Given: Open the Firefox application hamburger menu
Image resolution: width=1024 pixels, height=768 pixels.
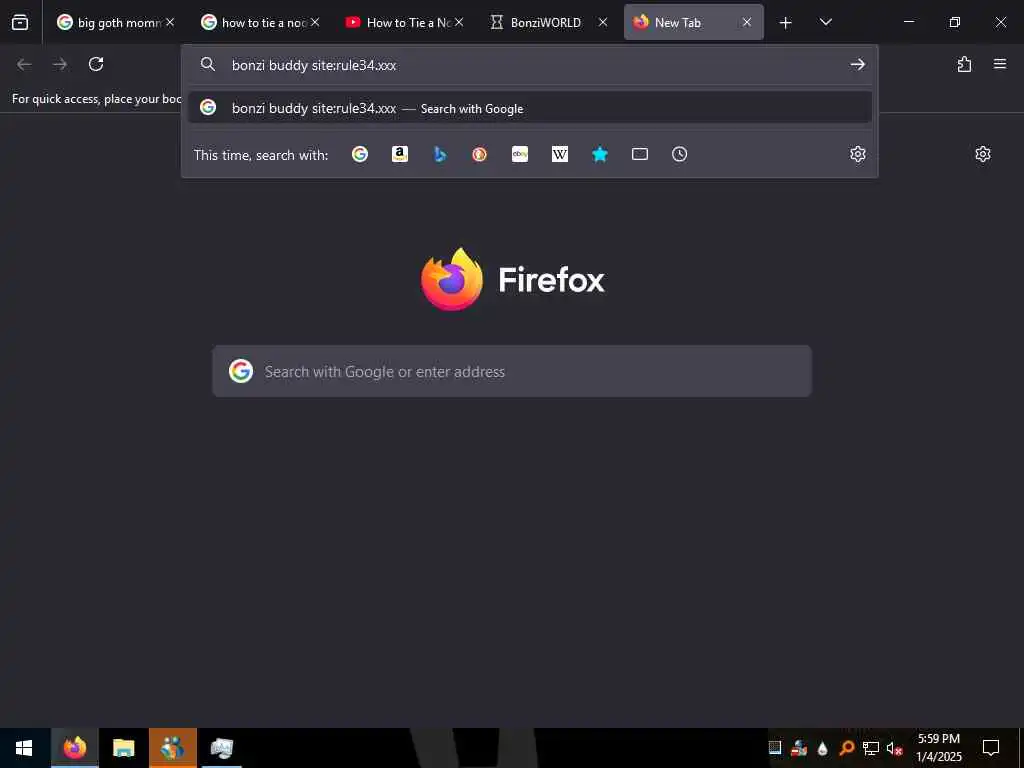Looking at the screenshot, I should click(x=1000, y=64).
